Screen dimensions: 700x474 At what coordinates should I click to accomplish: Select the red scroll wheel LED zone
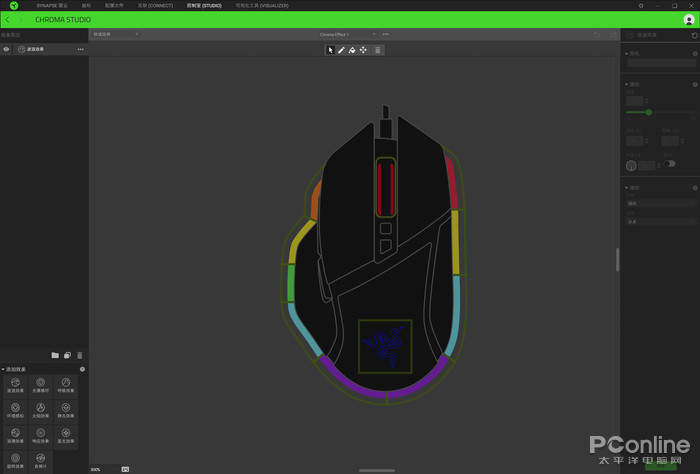click(386, 187)
